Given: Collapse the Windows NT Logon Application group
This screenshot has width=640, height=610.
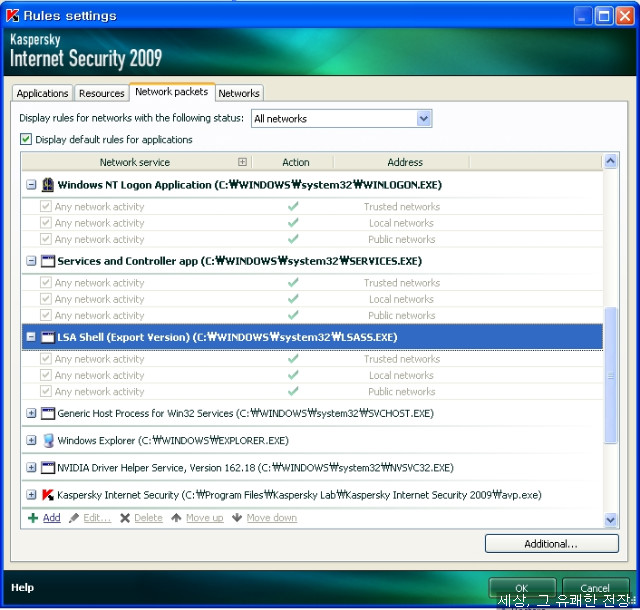Looking at the screenshot, I should click(31, 185).
